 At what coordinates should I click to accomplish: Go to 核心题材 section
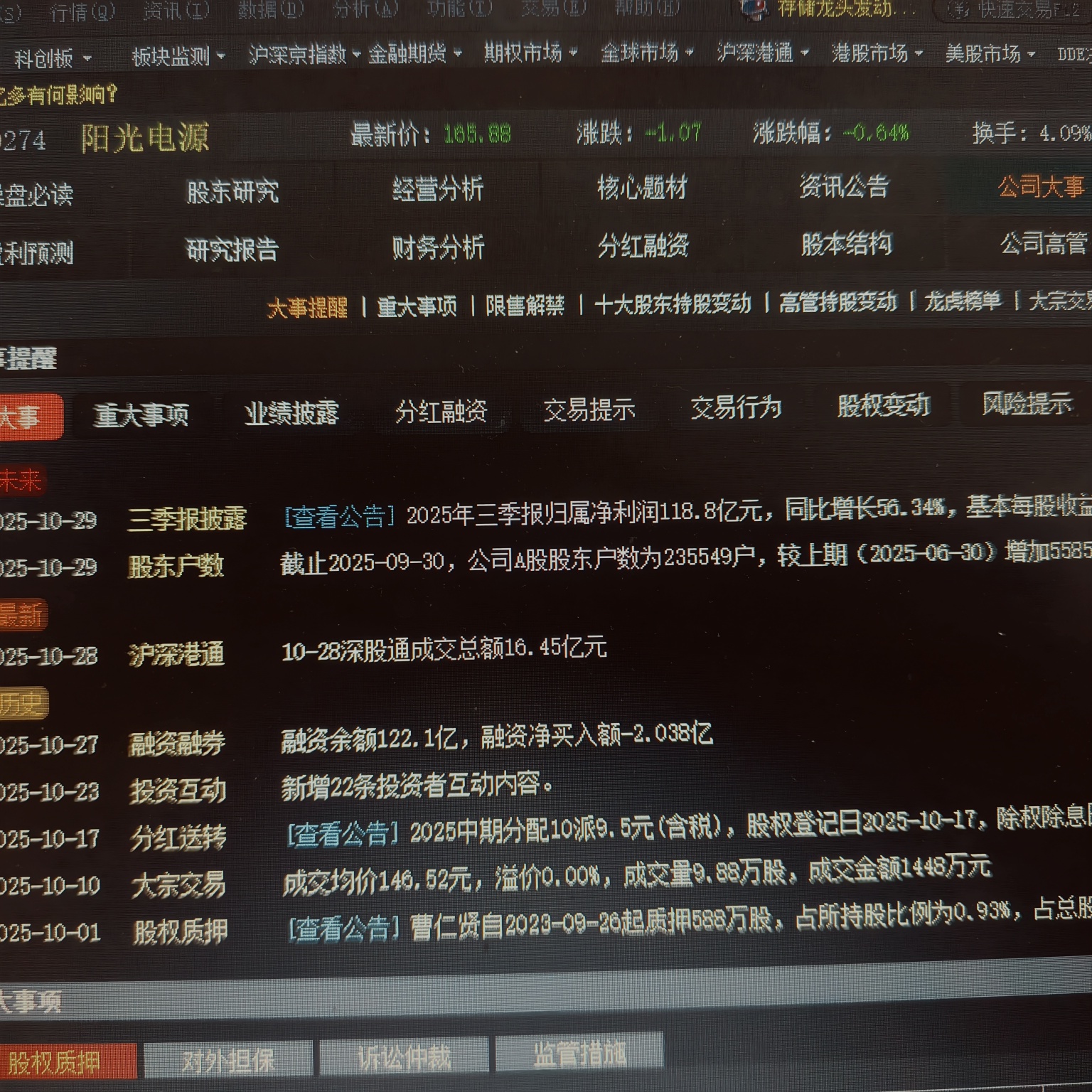[x=643, y=188]
